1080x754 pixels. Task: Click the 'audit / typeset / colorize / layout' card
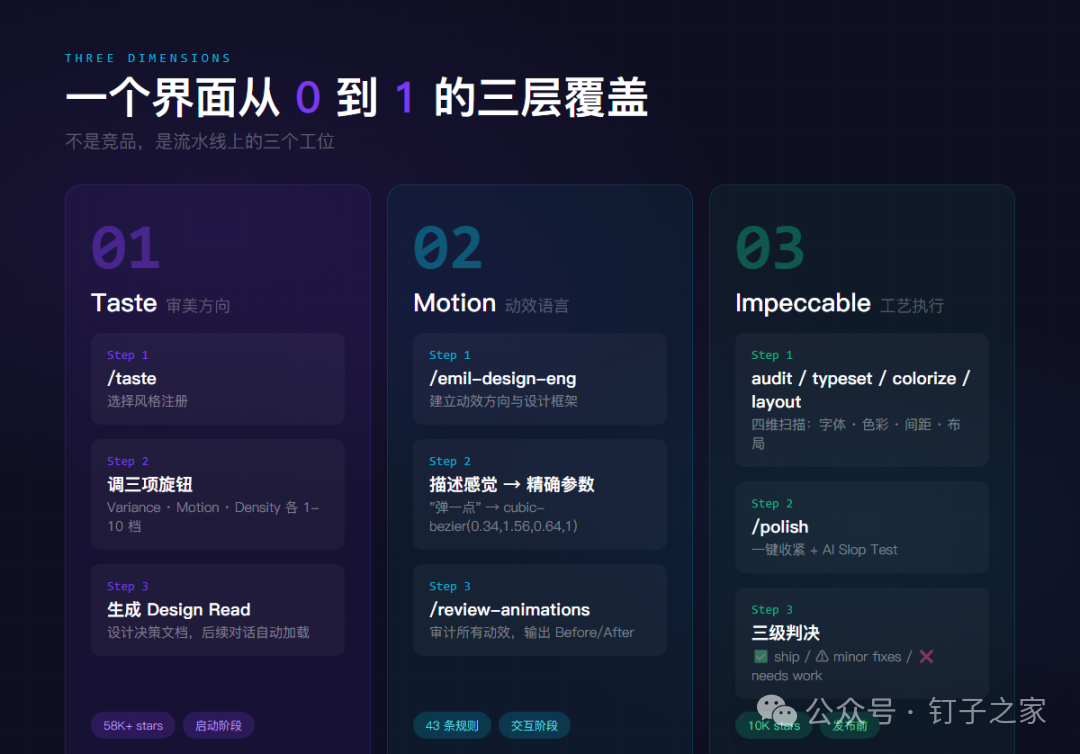click(x=862, y=400)
